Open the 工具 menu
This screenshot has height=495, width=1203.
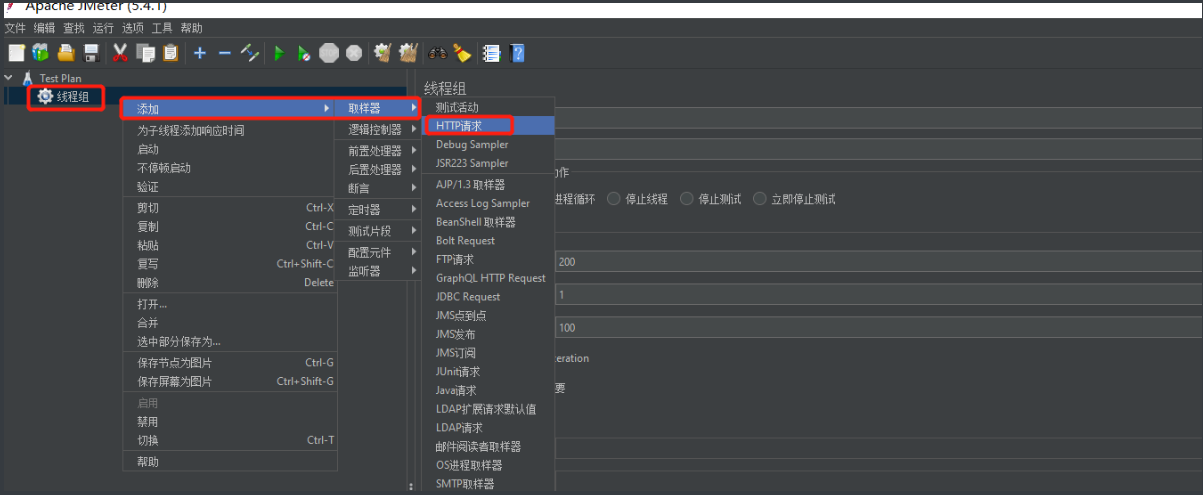click(161, 28)
